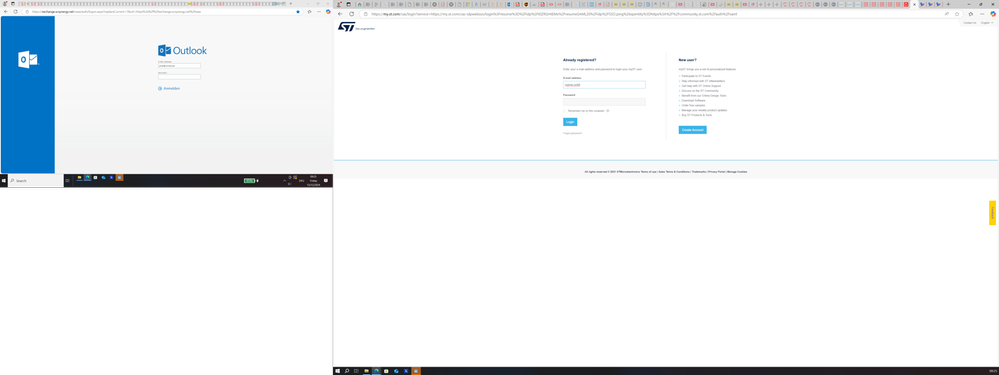Open the Manage Cookies footer link

tap(737, 171)
